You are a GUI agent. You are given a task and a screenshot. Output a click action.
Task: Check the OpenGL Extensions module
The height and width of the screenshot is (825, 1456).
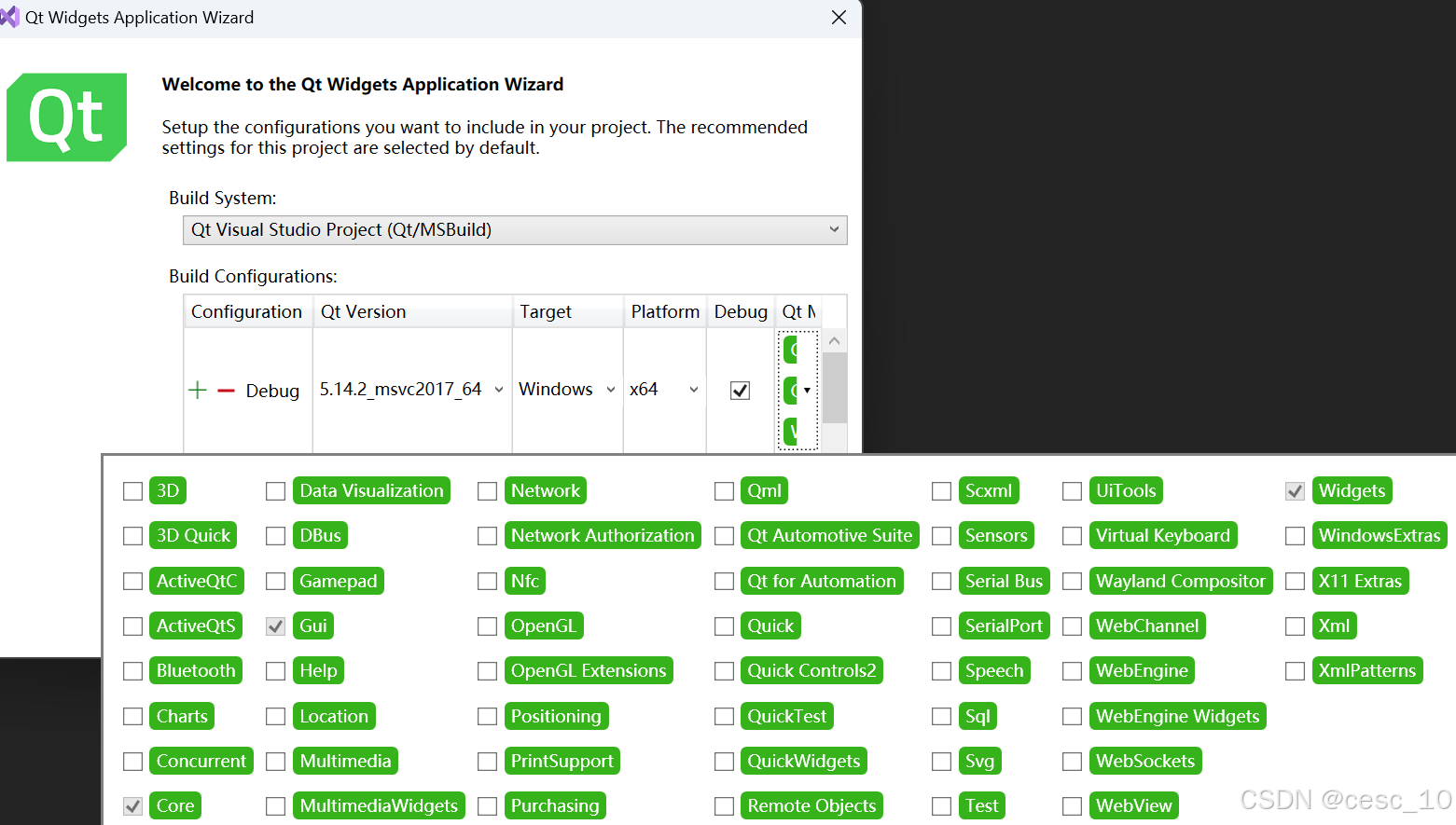point(487,671)
